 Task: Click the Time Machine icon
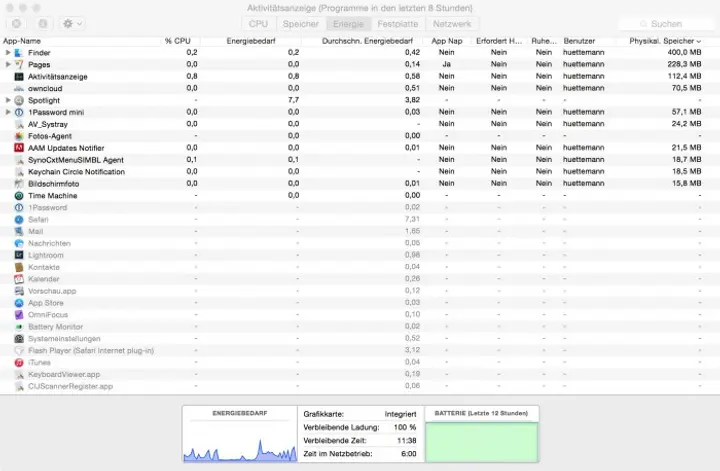point(19,196)
